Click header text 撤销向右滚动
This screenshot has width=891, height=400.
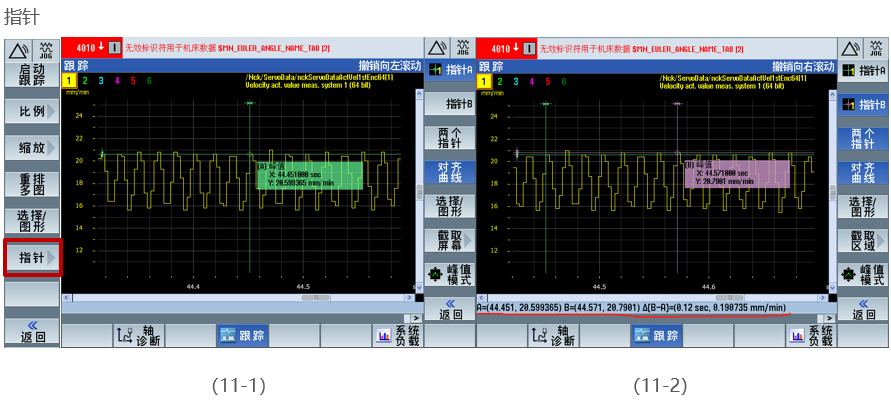(803, 65)
